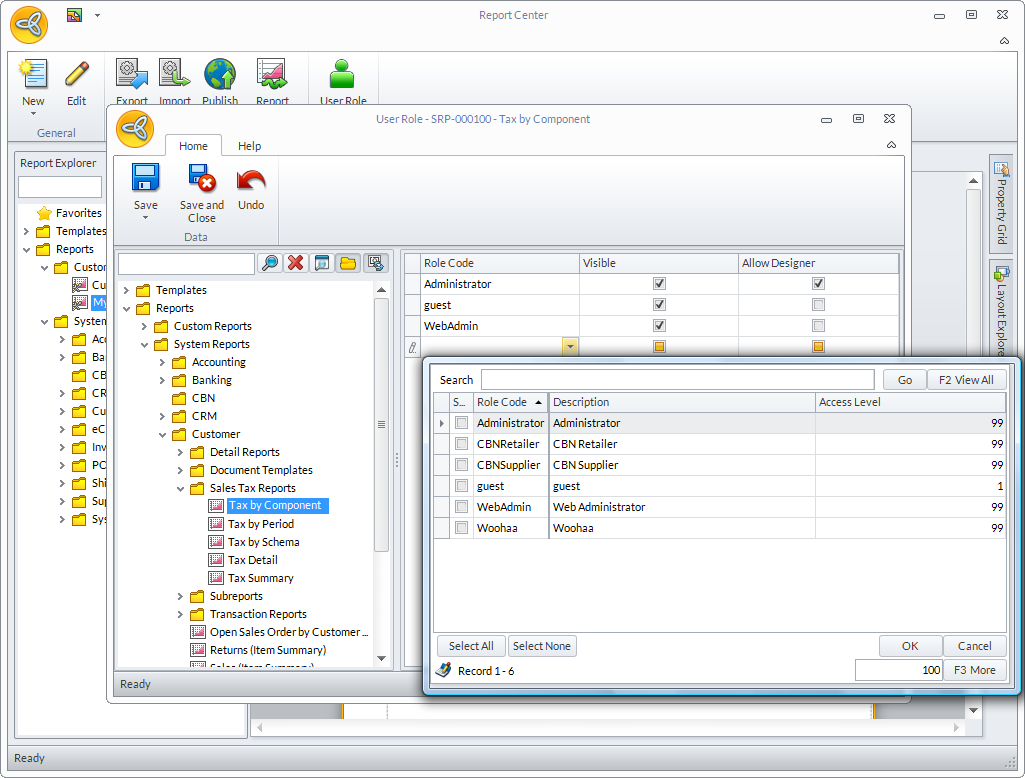
Task: Click the yellow folder icon in tree toolbar
Action: pos(348,263)
